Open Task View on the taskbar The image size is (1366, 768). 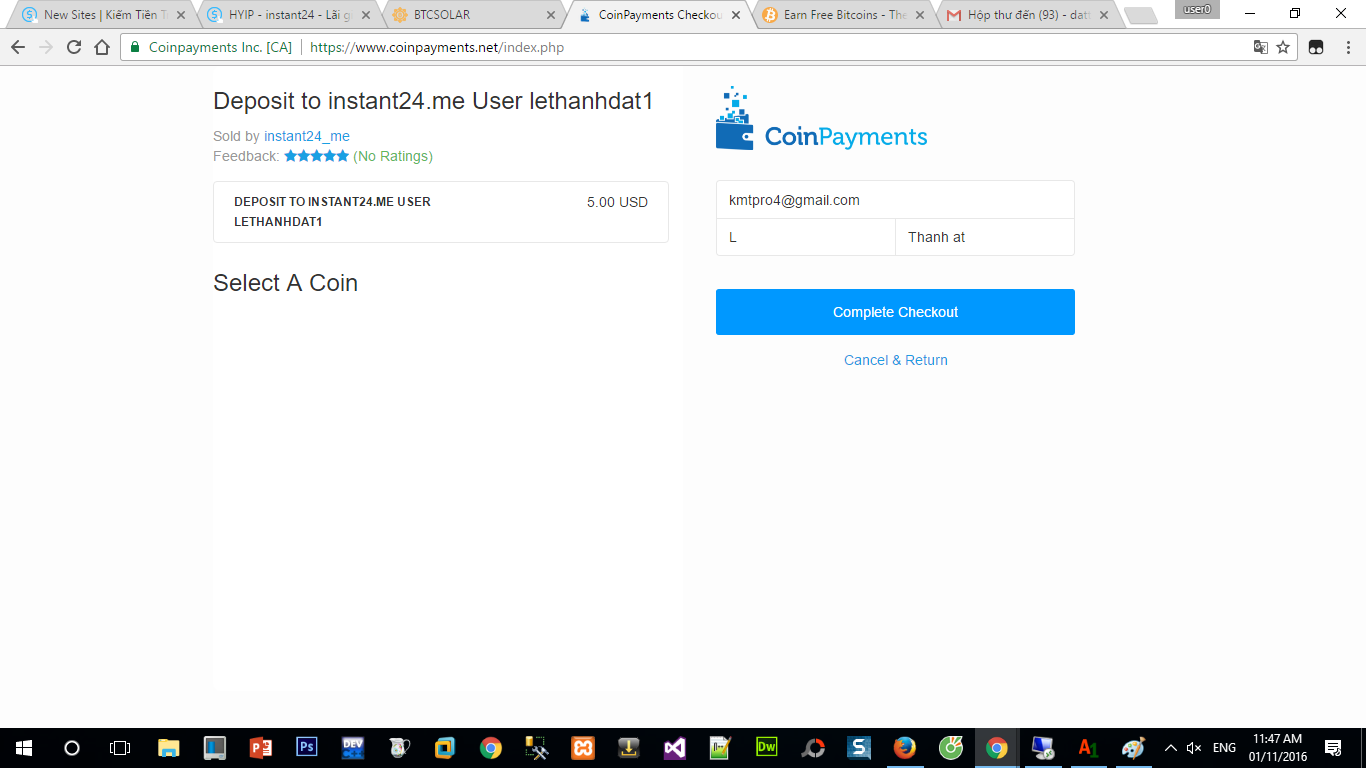[119, 748]
